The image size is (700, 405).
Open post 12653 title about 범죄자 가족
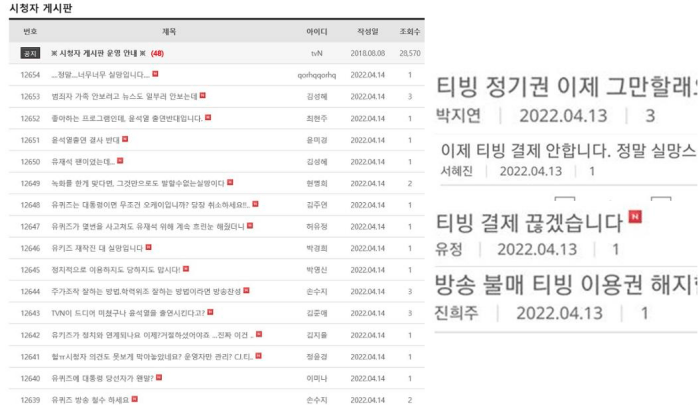coord(124,96)
